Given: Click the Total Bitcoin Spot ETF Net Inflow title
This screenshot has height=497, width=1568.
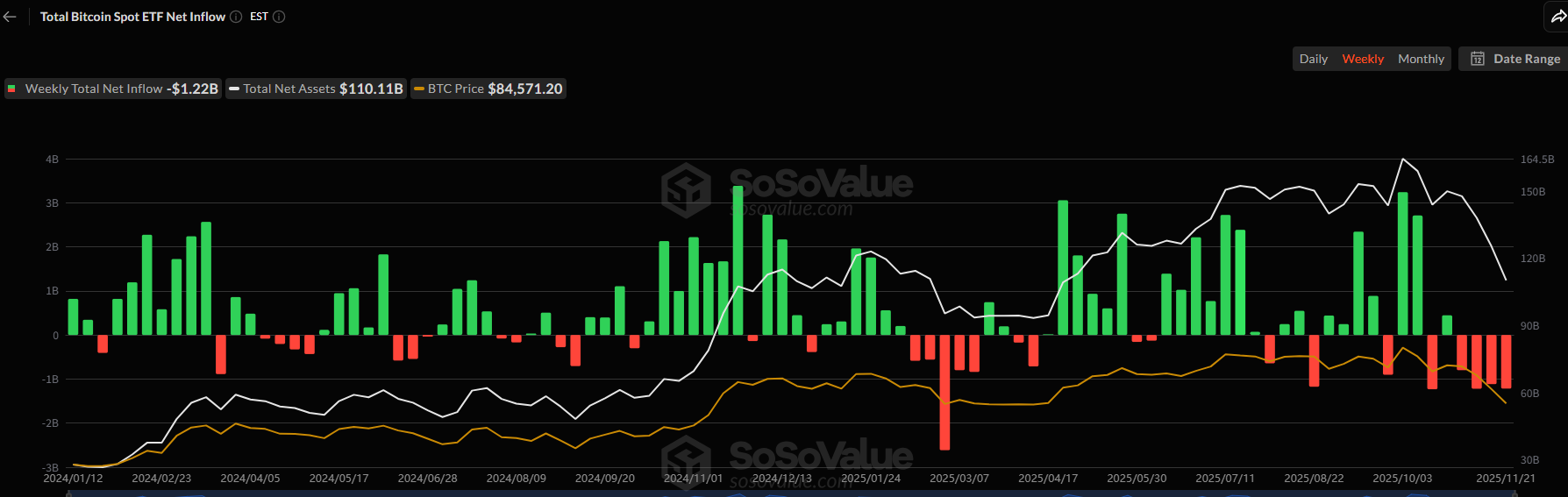Looking at the screenshot, I should click(x=132, y=17).
